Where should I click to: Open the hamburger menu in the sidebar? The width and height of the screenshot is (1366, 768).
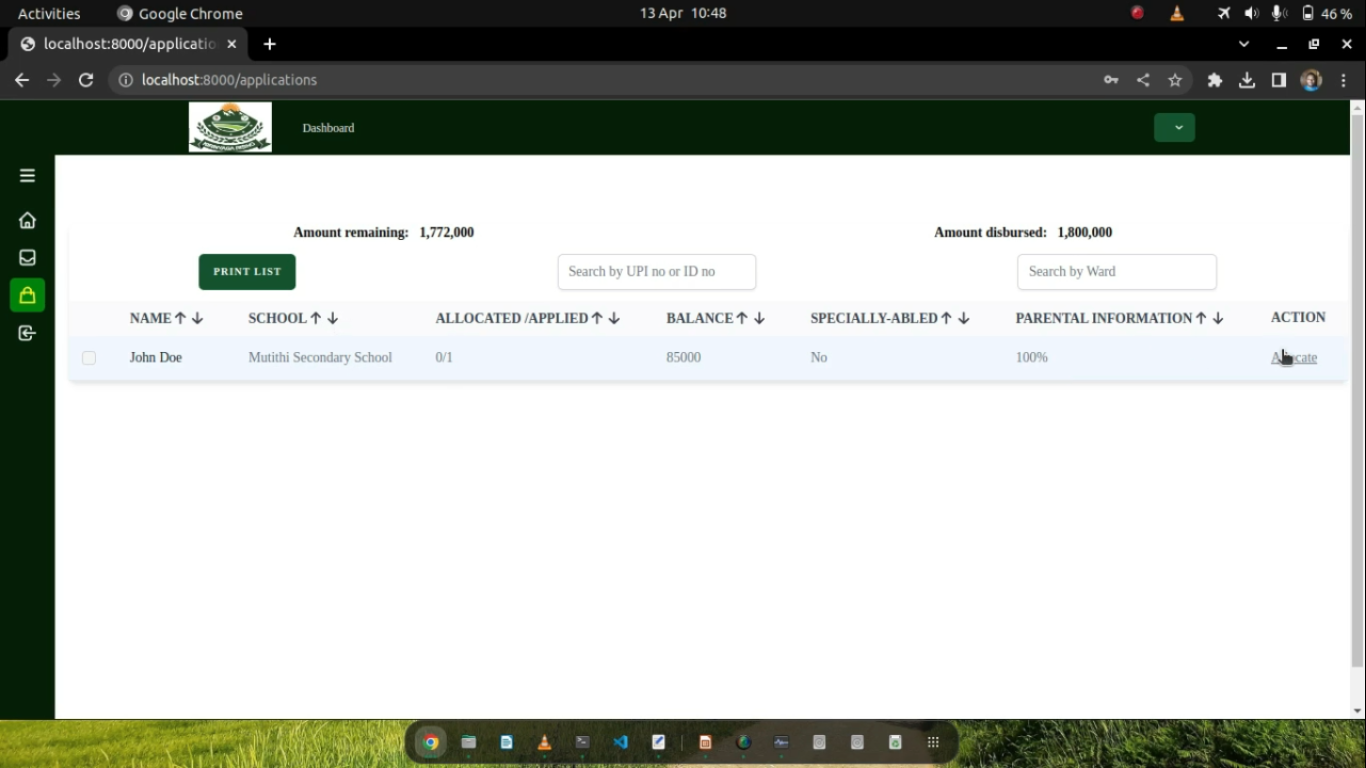click(x=27, y=174)
